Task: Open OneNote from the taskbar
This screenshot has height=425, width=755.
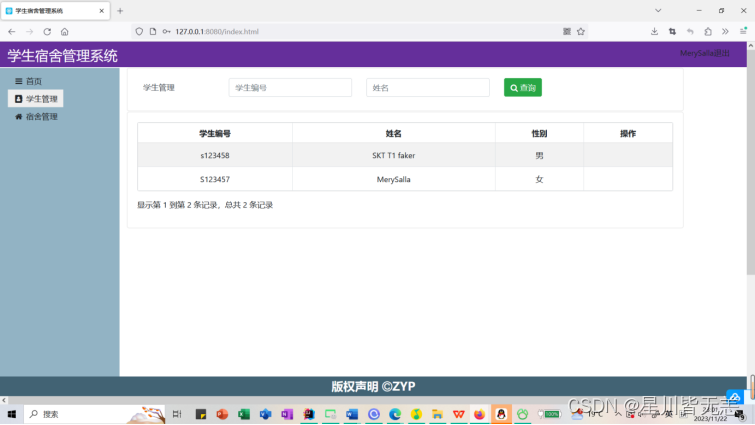Action: click(287, 414)
